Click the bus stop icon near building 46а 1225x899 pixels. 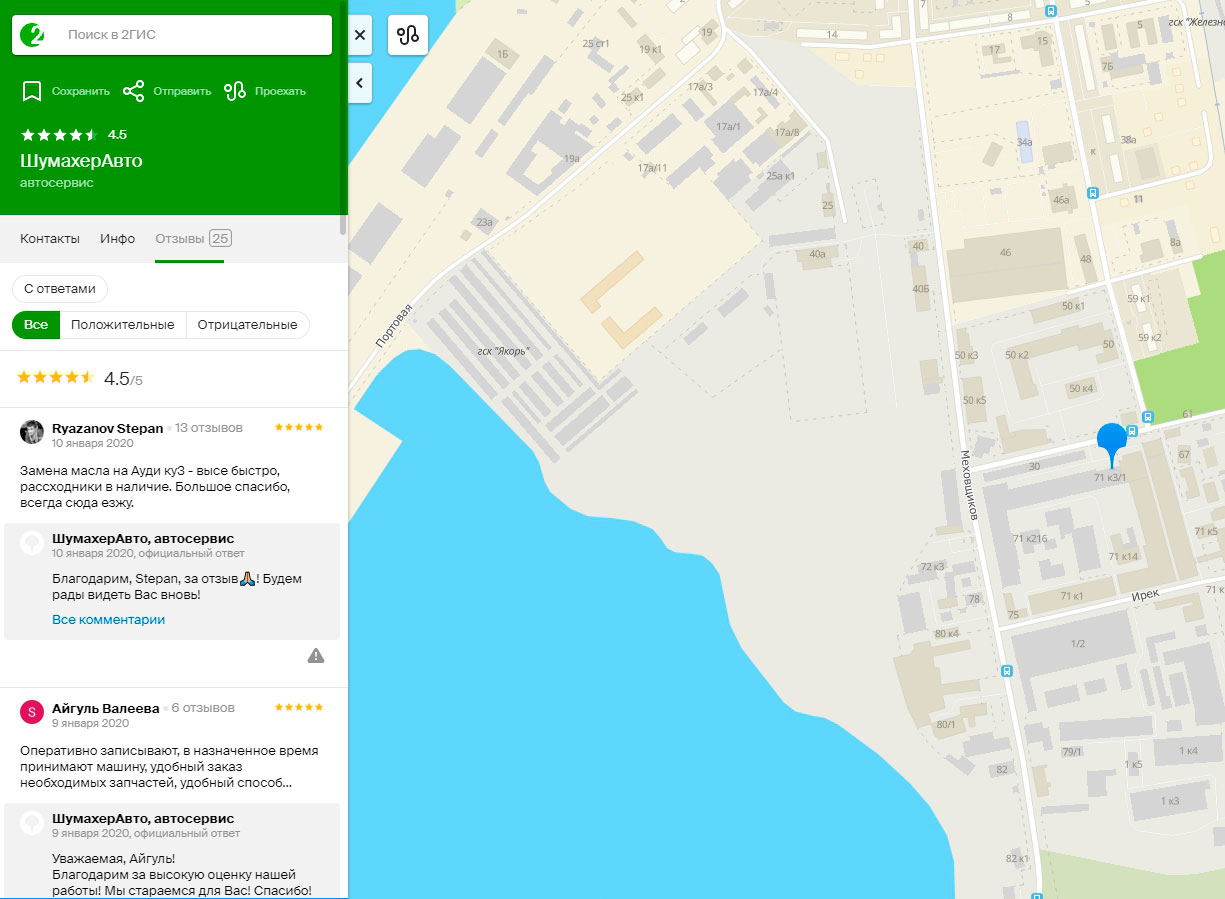(1092, 193)
